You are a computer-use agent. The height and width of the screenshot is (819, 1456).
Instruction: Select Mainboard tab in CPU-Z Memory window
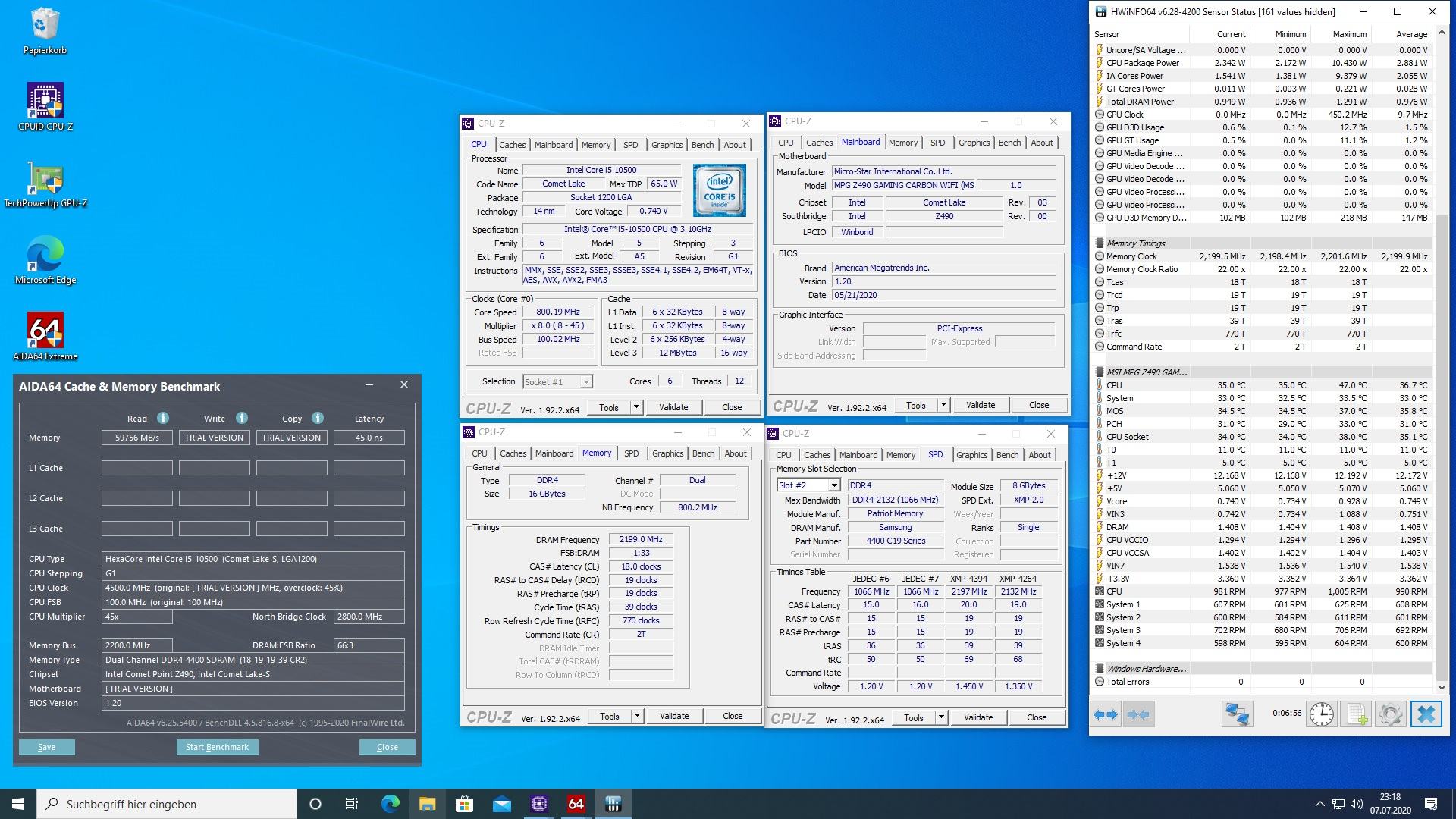554,453
